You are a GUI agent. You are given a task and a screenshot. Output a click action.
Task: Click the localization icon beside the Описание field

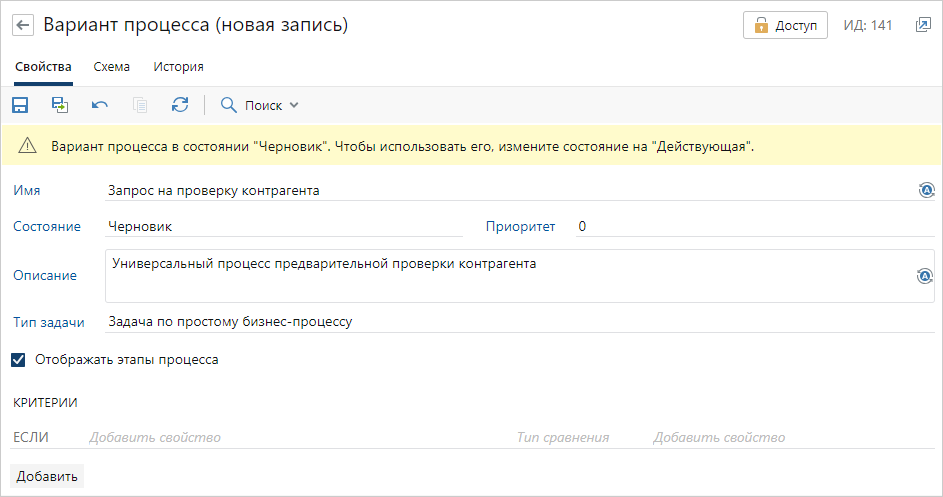tap(925, 276)
